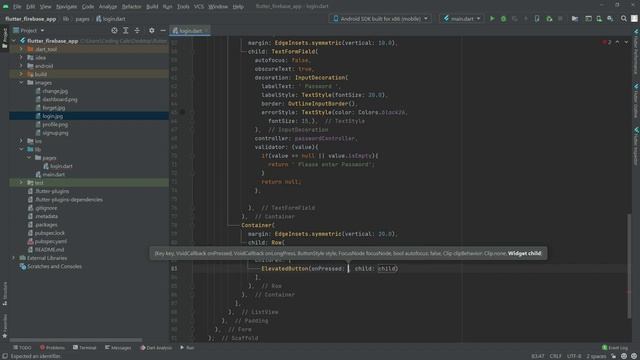The height and width of the screenshot is (360, 640).
Task: Click previous highlighted error arrow
Action: [x=617, y=42]
